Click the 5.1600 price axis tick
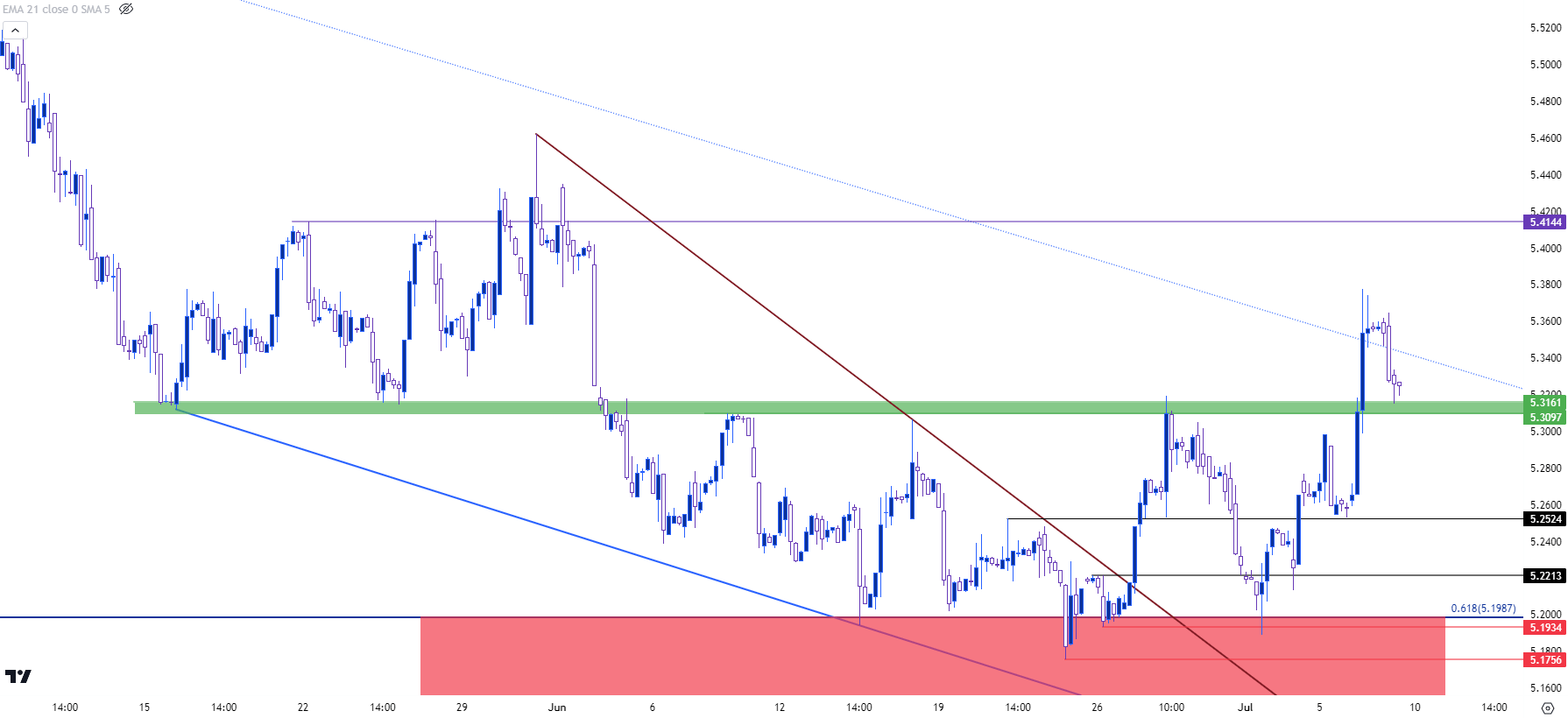 click(x=1545, y=688)
